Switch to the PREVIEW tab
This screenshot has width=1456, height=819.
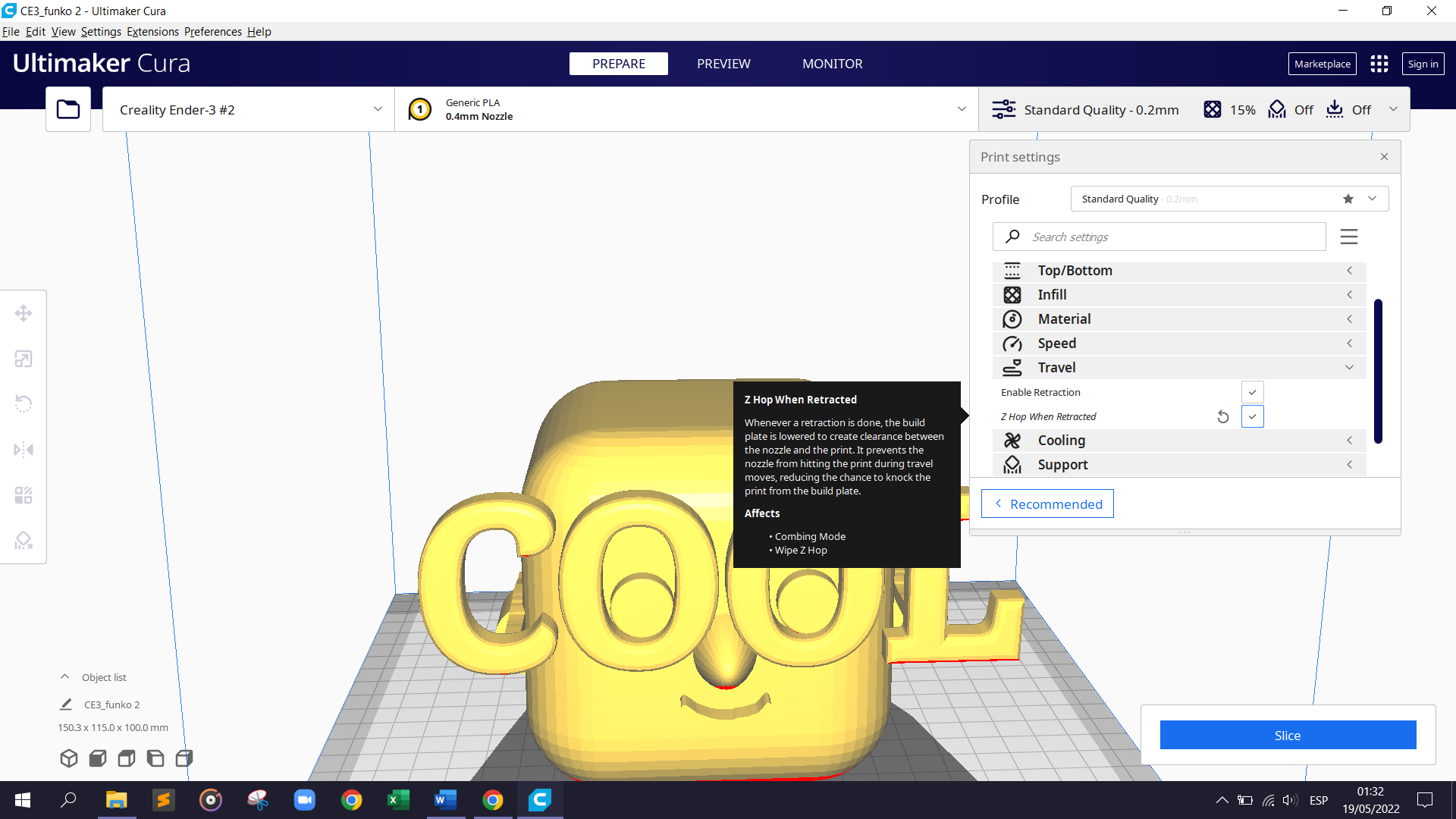click(x=723, y=64)
